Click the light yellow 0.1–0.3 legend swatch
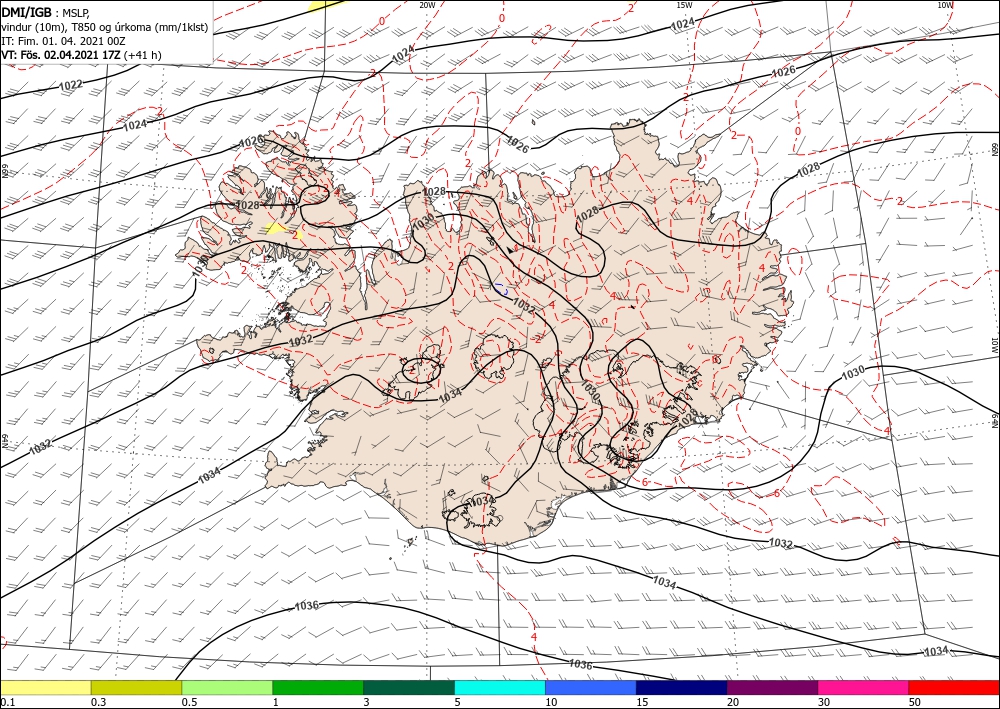This screenshot has height=709, width=1000. (45, 687)
